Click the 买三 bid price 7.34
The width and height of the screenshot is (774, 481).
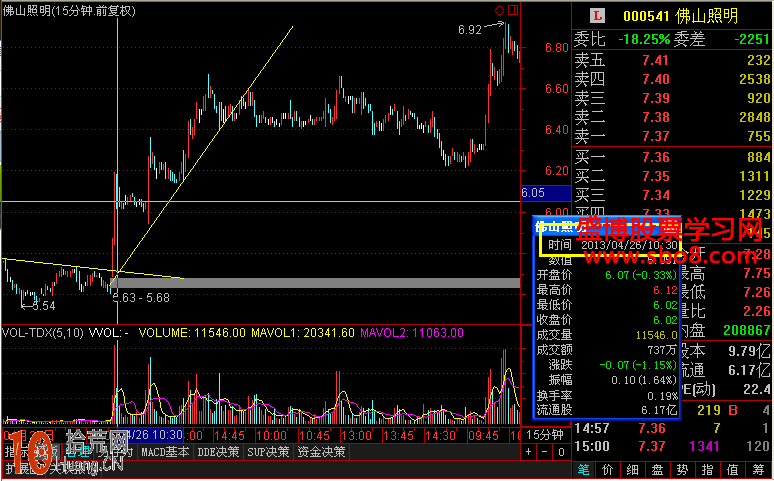click(656, 195)
